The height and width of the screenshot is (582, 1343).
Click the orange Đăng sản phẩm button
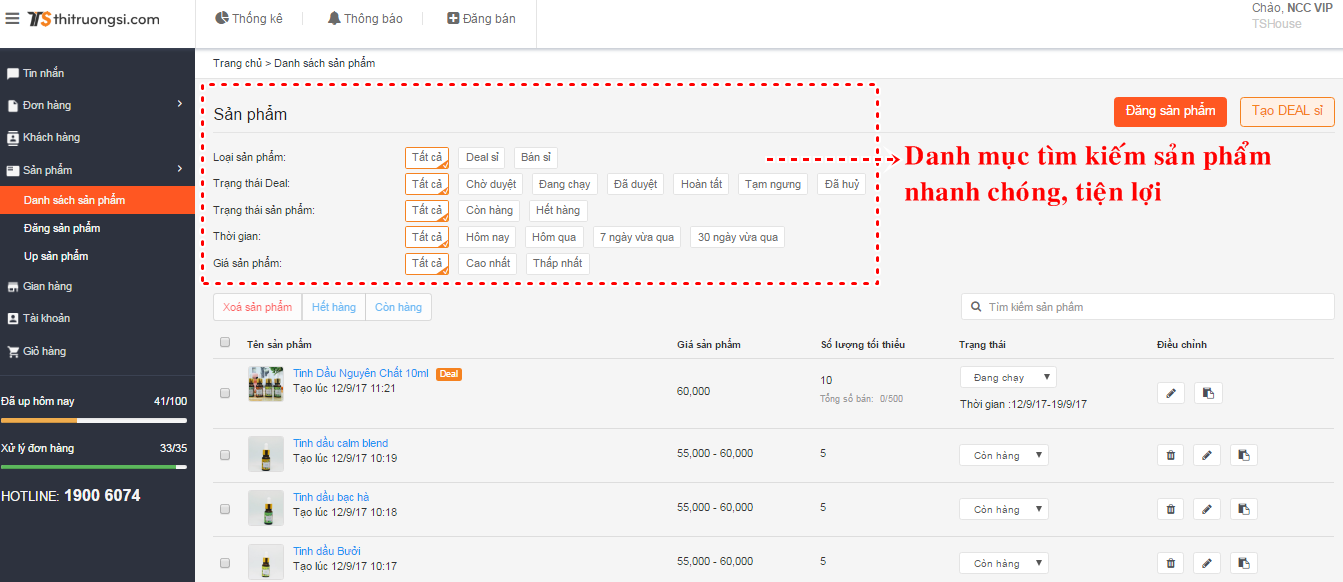pos(1170,111)
